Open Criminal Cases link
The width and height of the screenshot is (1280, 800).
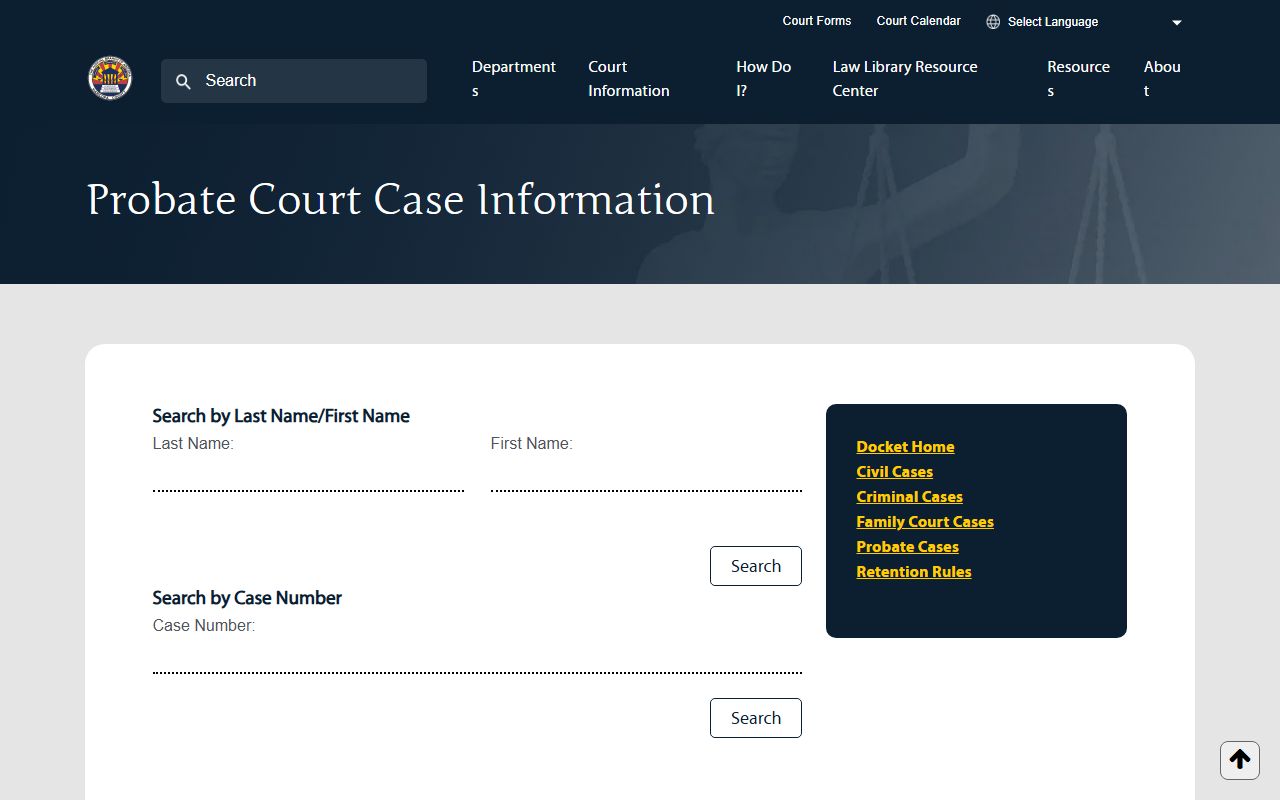pyautogui.click(x=909, y=497)
